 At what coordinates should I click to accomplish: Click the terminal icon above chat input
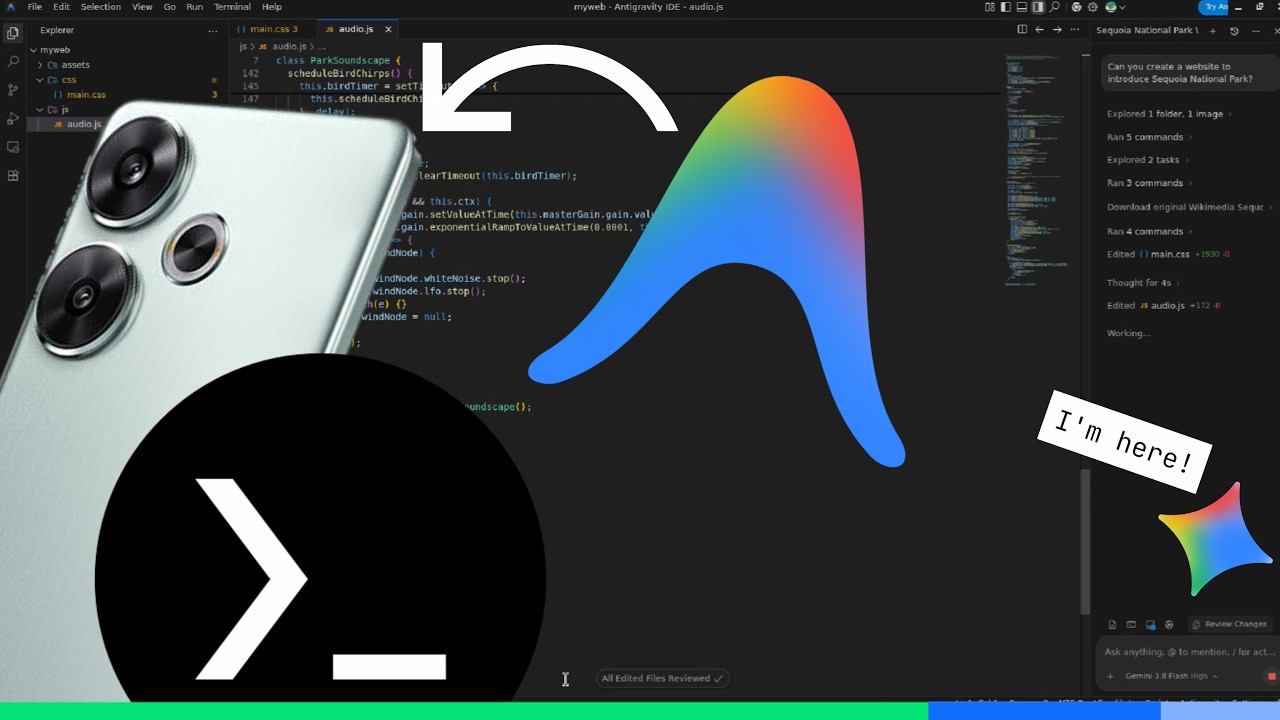[1131, 625]
